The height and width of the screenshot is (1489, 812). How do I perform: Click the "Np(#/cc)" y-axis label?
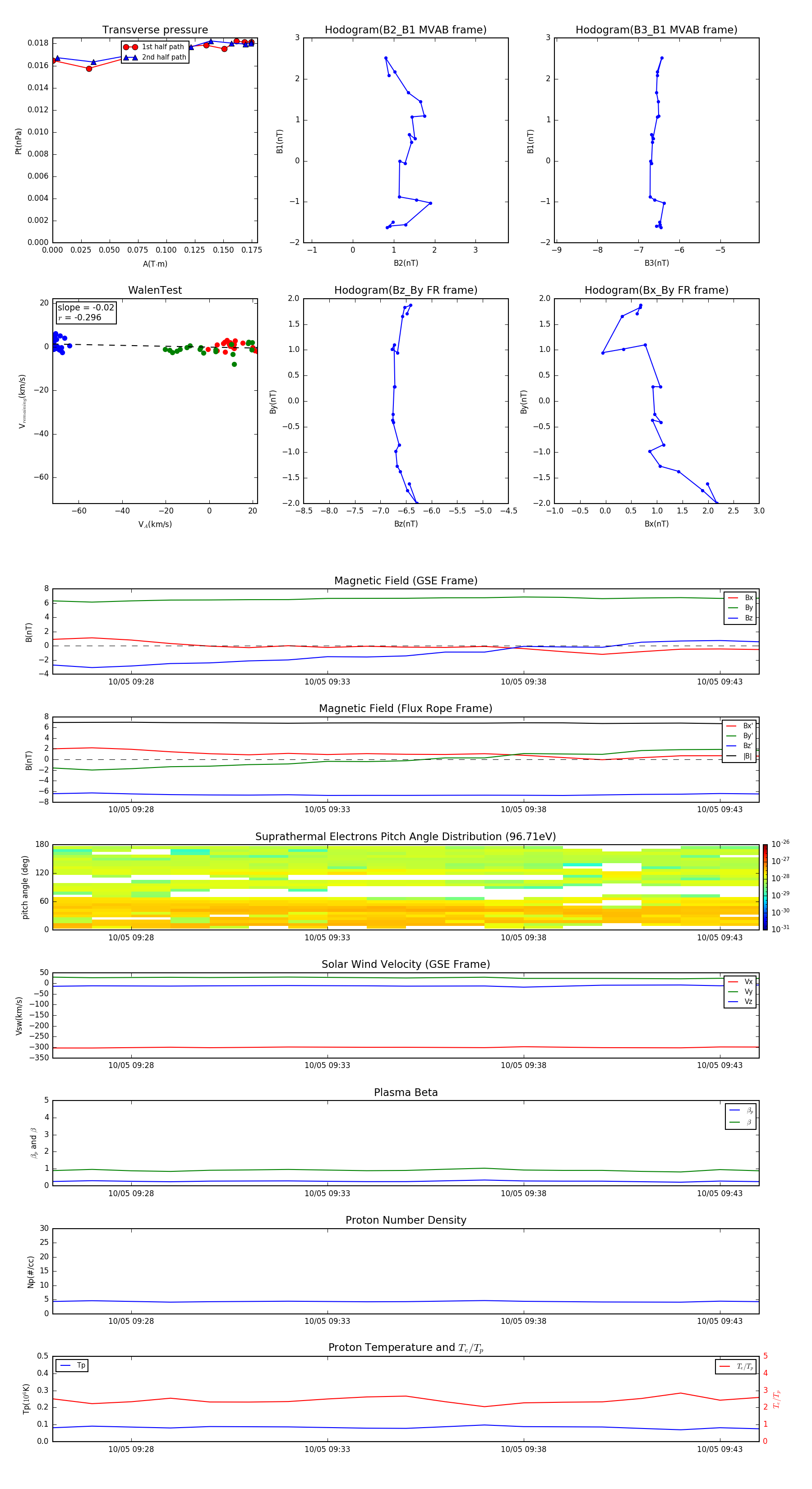[31, 1272]
